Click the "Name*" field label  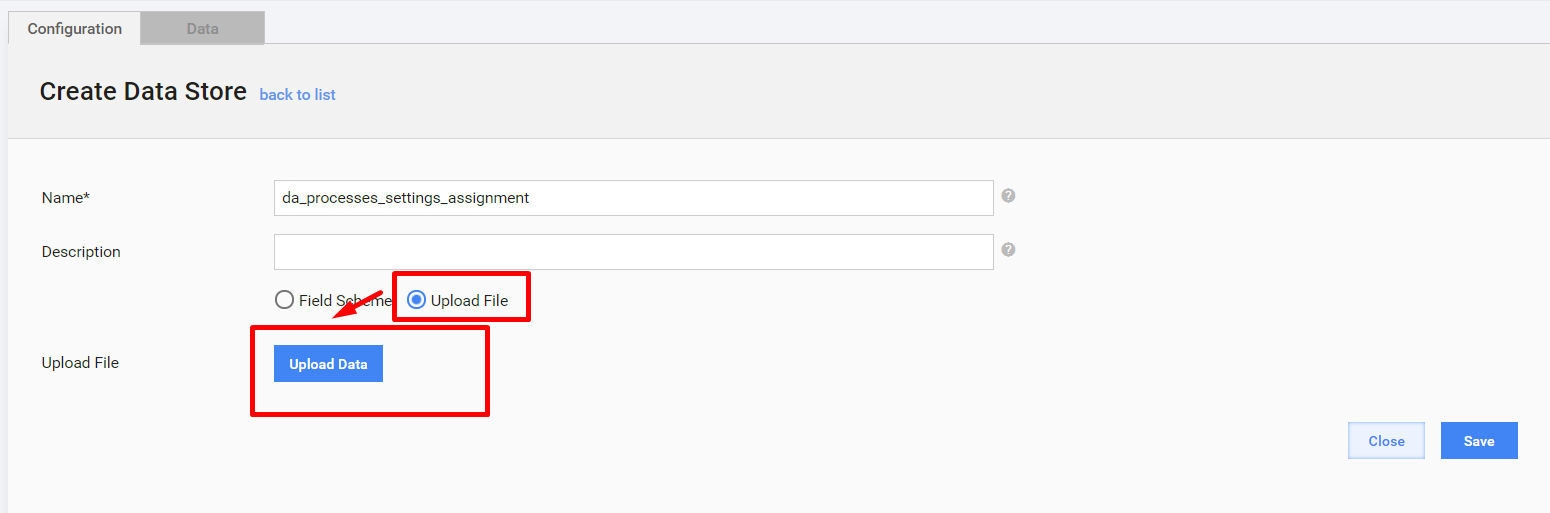coord(66,198)
